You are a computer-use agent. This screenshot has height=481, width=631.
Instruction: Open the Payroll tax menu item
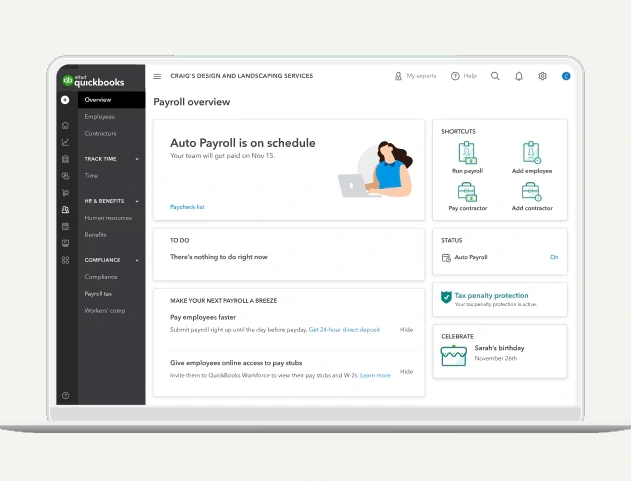pos(98,294)
